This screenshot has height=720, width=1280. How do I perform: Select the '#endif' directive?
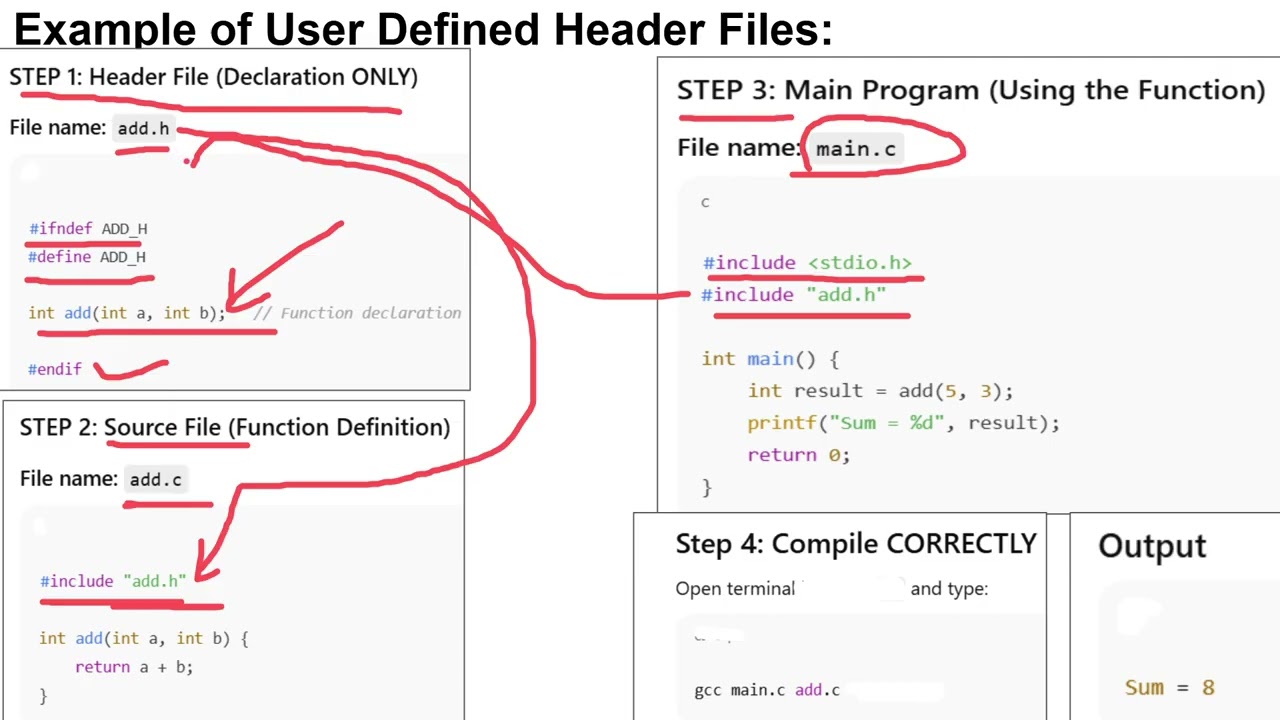55,369
